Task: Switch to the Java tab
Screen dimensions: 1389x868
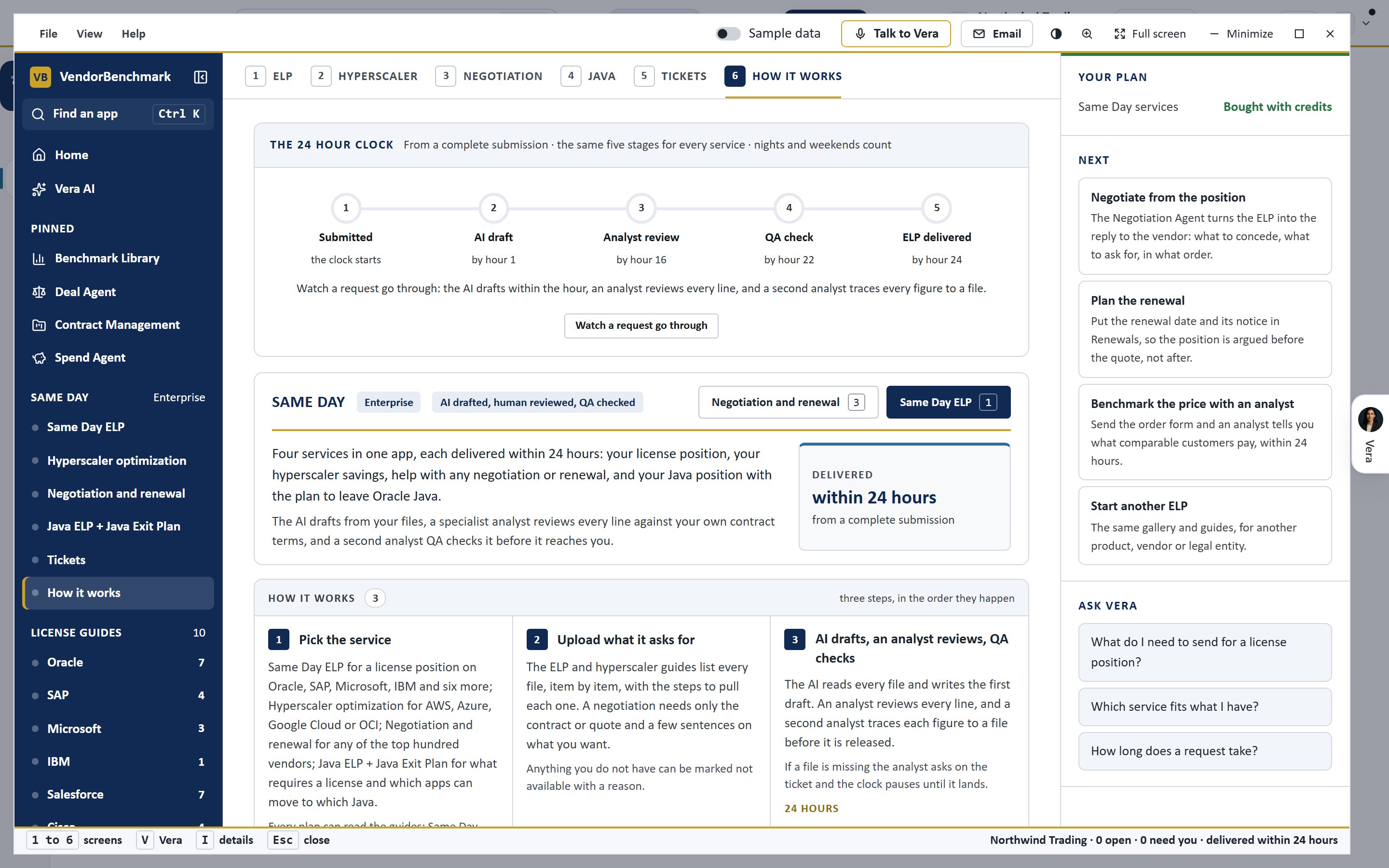Action: 588,76
